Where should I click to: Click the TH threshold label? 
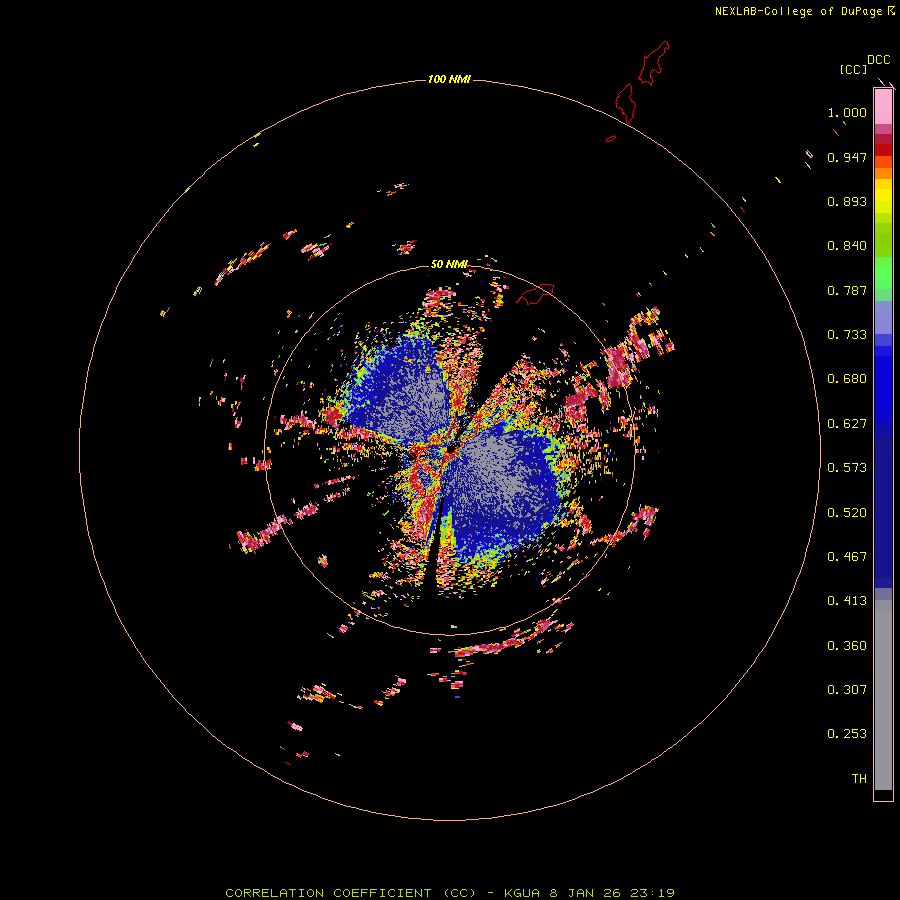(x=859, y=779)
